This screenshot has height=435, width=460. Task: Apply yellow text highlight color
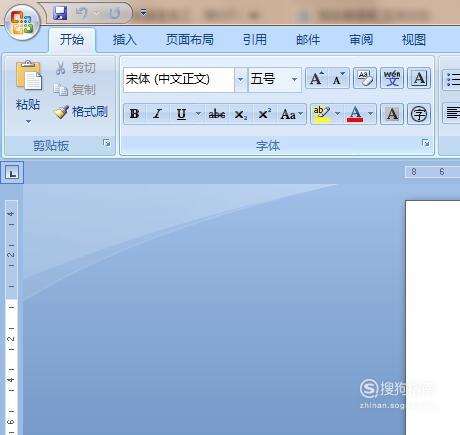pyautogui.click(x=322, y=114)
